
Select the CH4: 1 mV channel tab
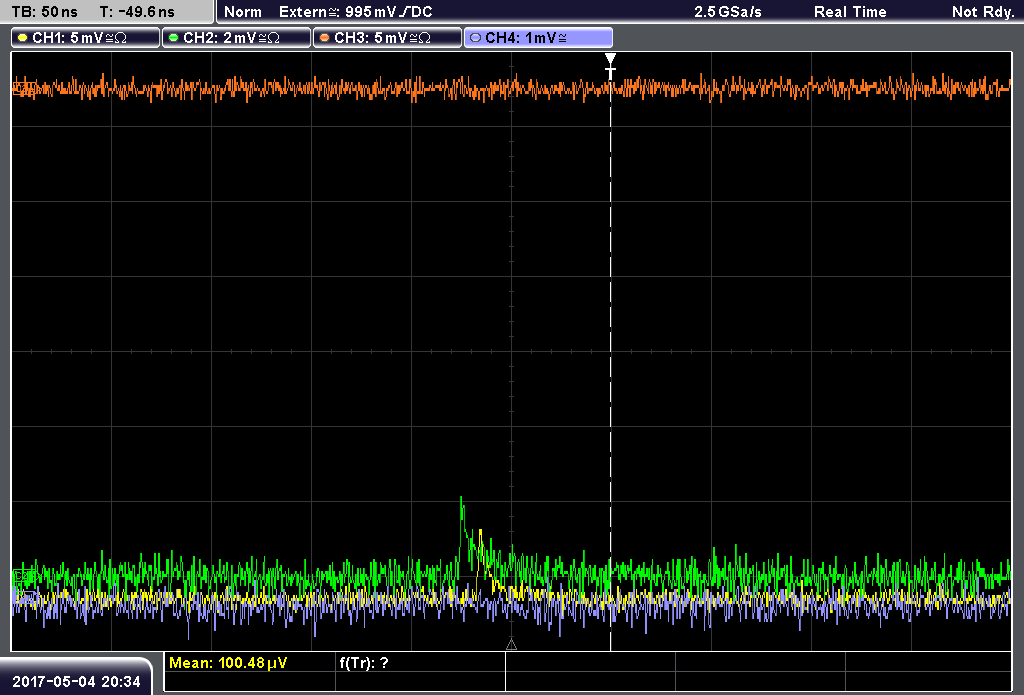pos(538,38)
